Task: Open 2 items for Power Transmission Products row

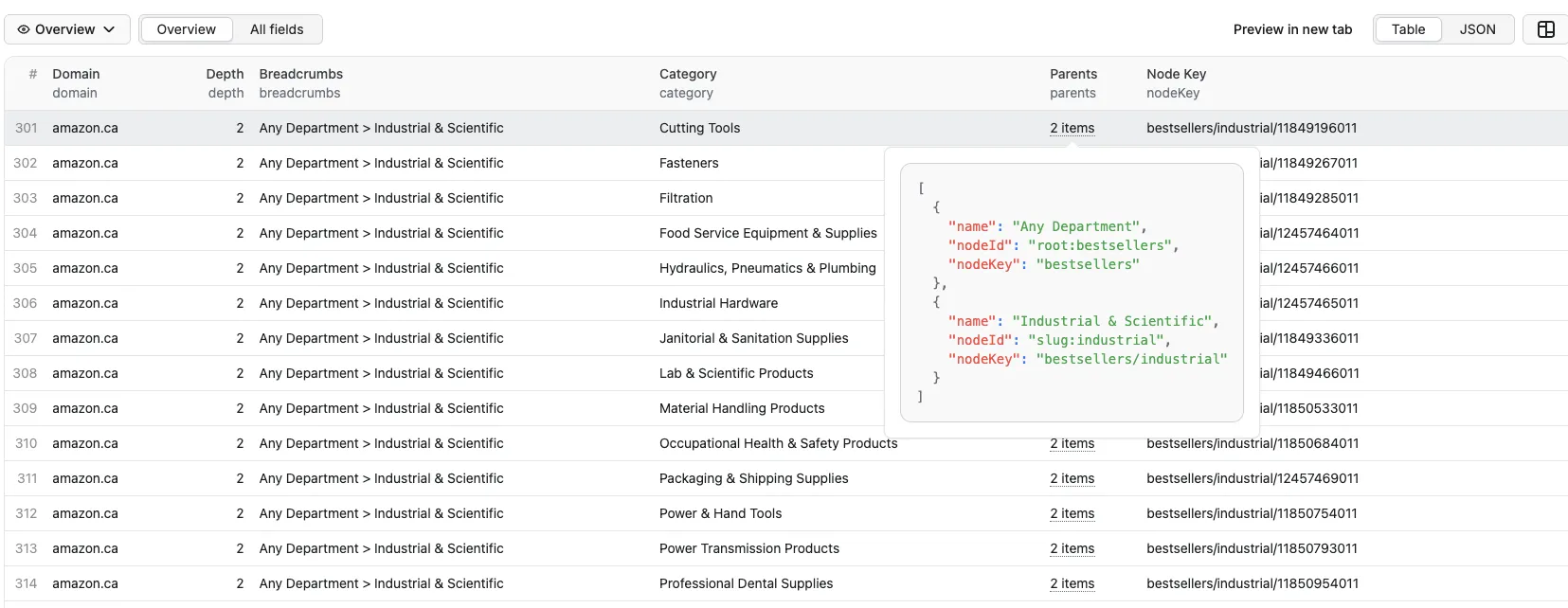Action: pyautogui.click(x=1072, y=548)
